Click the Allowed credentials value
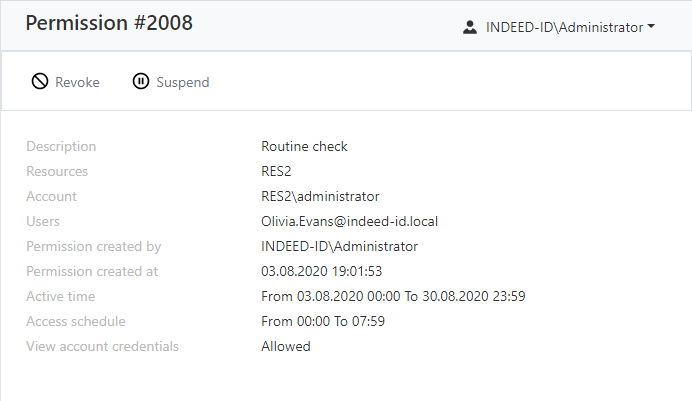The height and width of the screenshot is (401, 692). (286, 346)
